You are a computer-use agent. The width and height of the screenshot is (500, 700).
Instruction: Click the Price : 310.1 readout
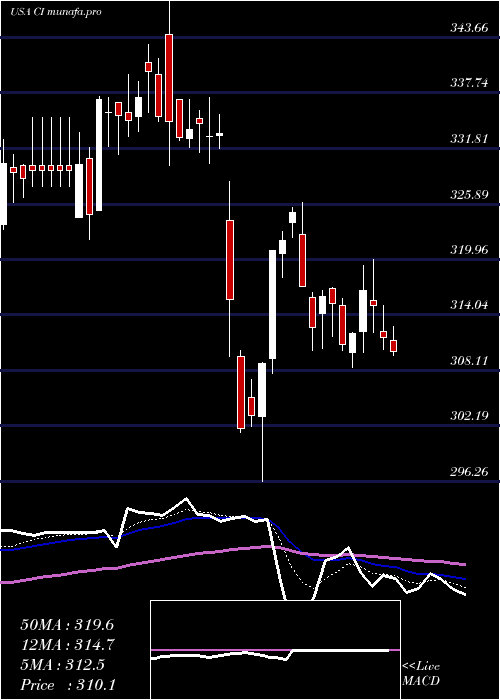coord(68,685)
